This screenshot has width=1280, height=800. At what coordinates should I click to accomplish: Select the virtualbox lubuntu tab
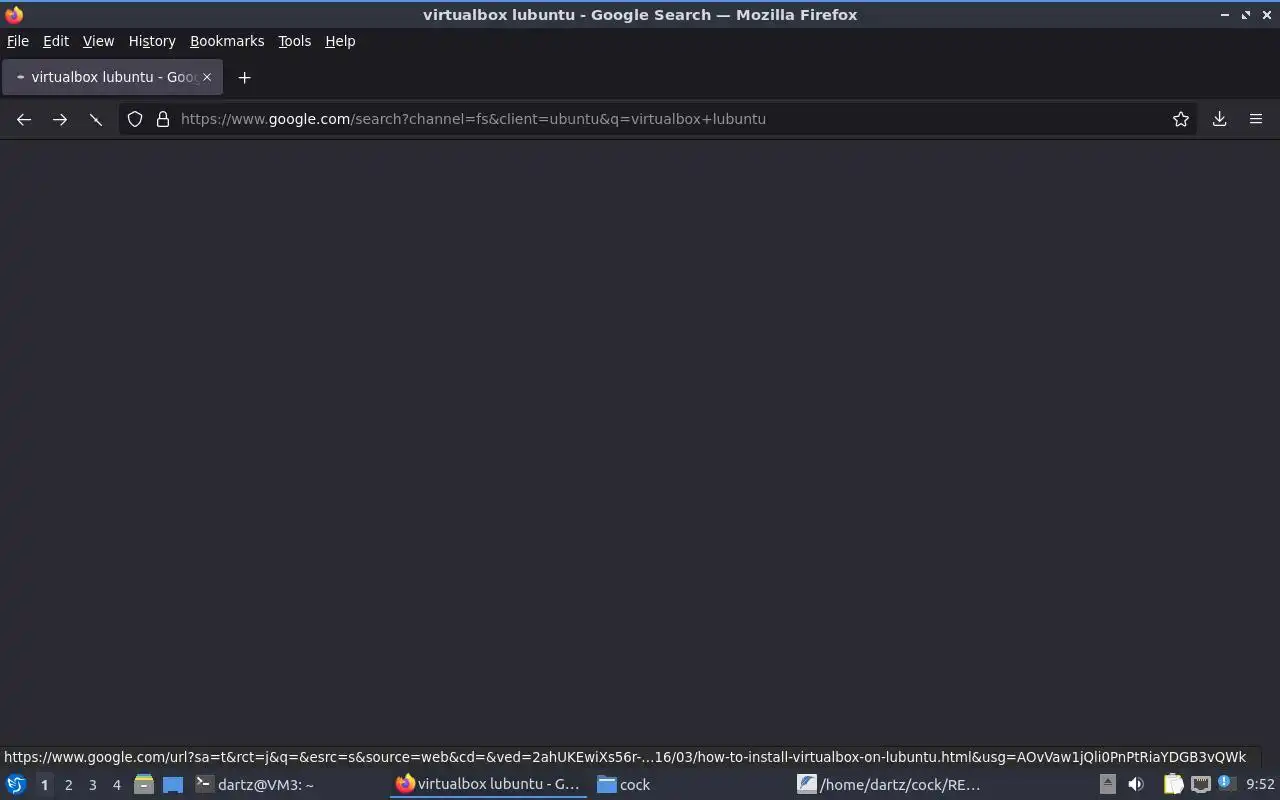click(112, 77)
